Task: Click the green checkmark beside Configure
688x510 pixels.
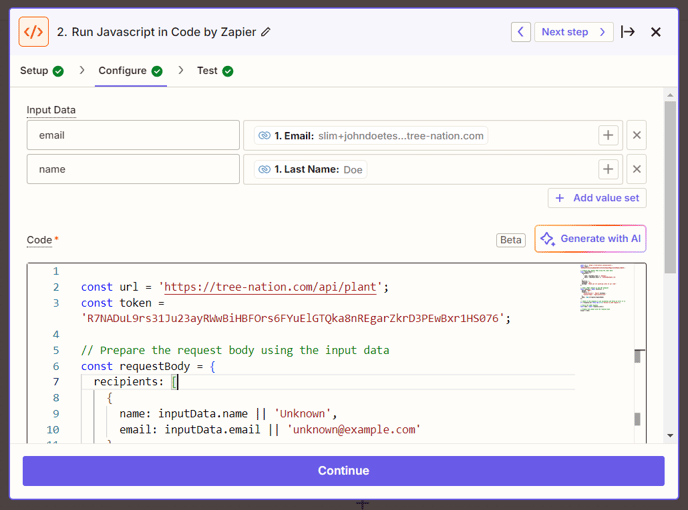Action: point(157,71)
